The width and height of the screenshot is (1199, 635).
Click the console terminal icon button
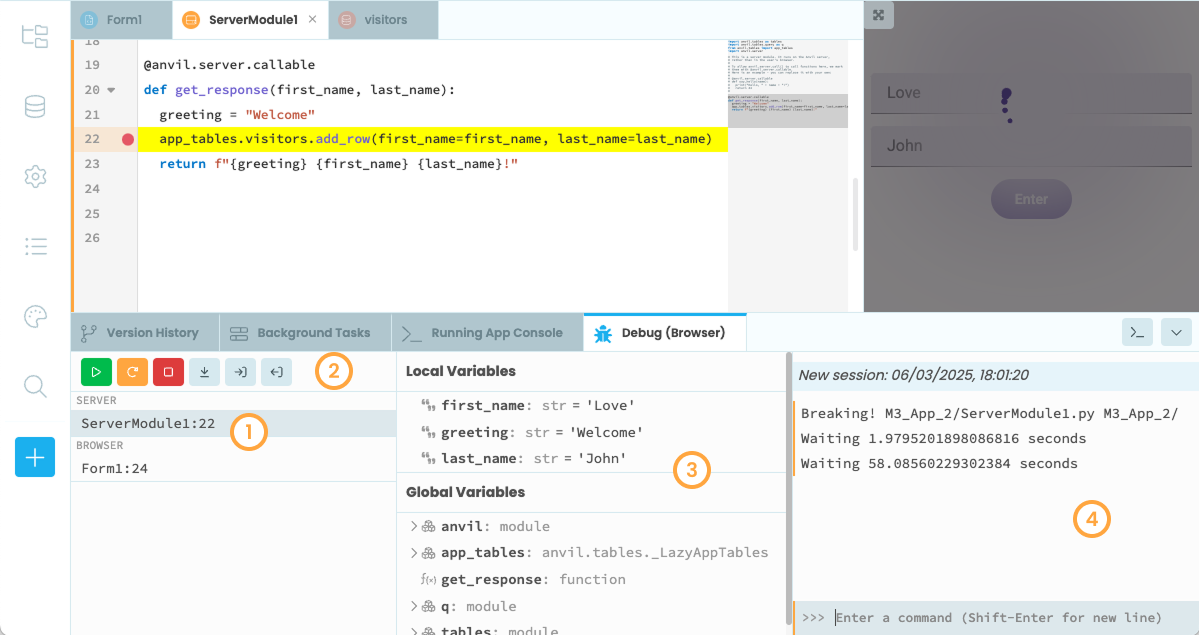click(1137, 333)
